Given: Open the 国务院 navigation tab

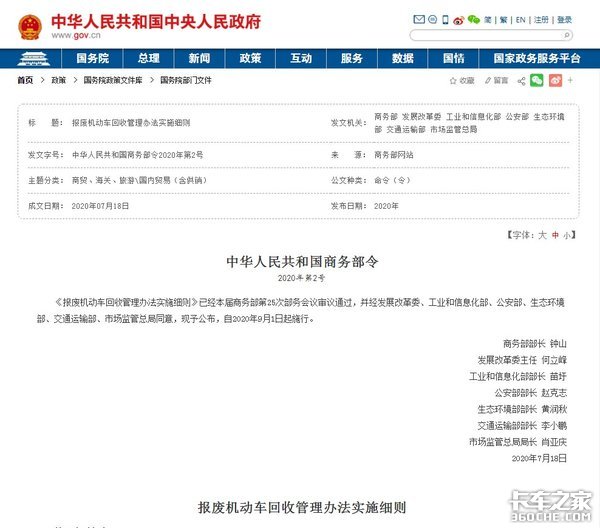Looking at the screenshot, I should pos(92,58).
